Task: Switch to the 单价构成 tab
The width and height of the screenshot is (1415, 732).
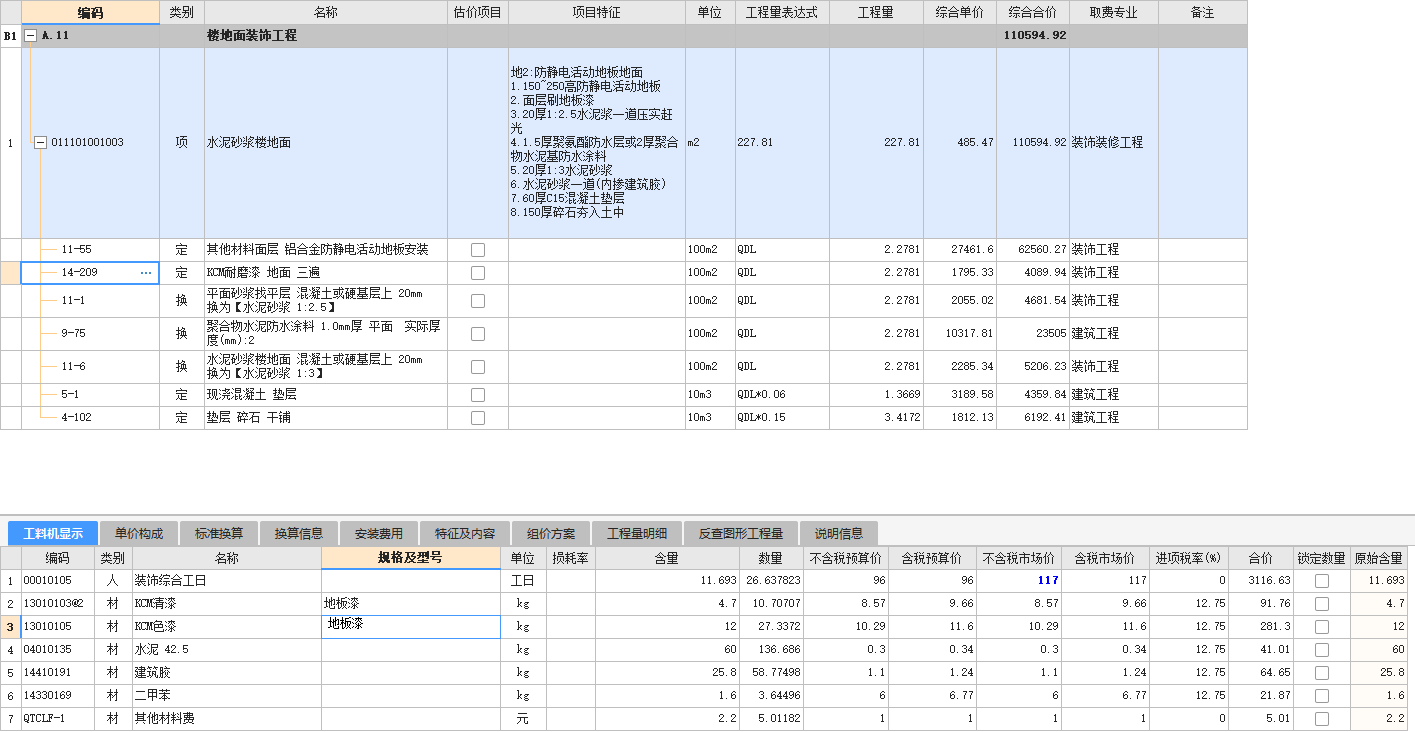Action: coord(138,533)
